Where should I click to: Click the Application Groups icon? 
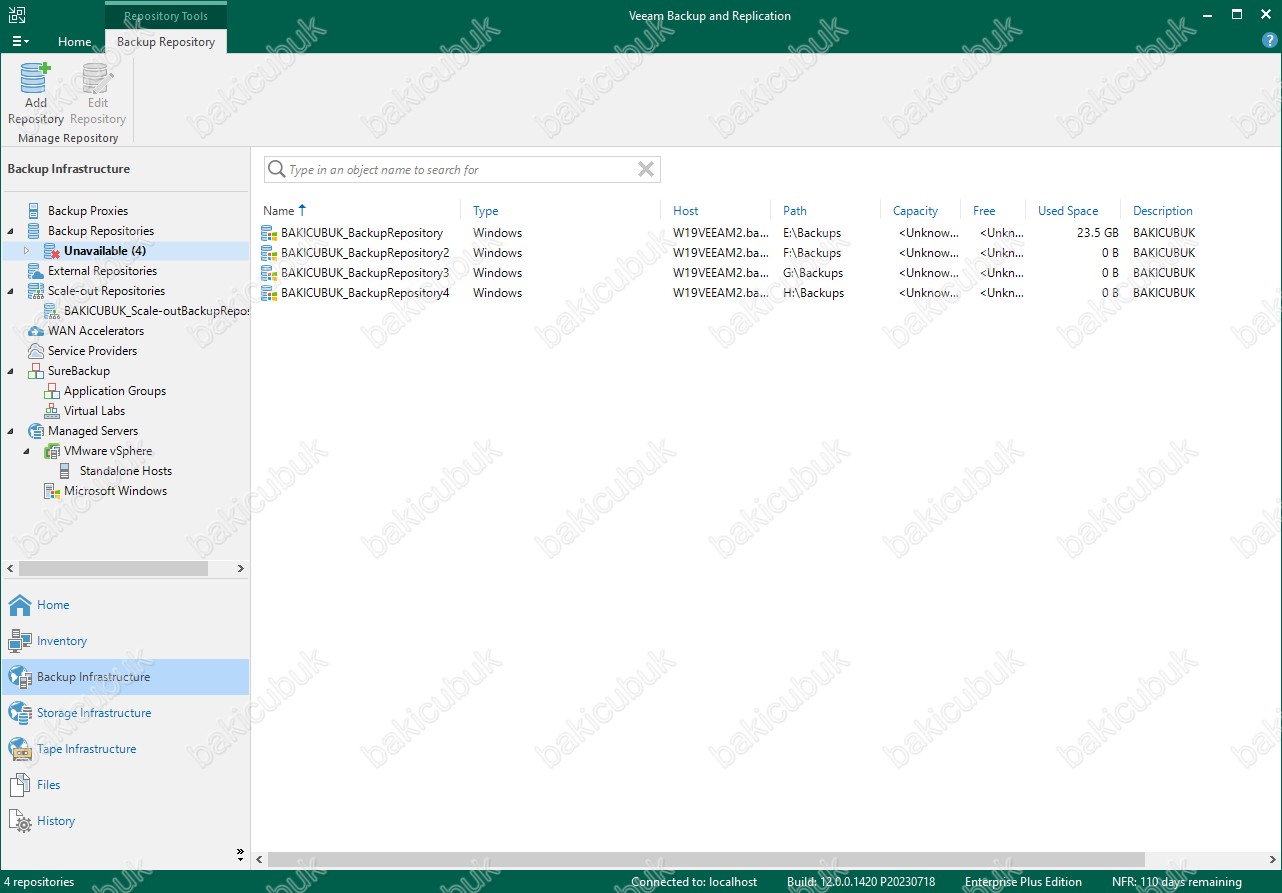tap(52, 391)
